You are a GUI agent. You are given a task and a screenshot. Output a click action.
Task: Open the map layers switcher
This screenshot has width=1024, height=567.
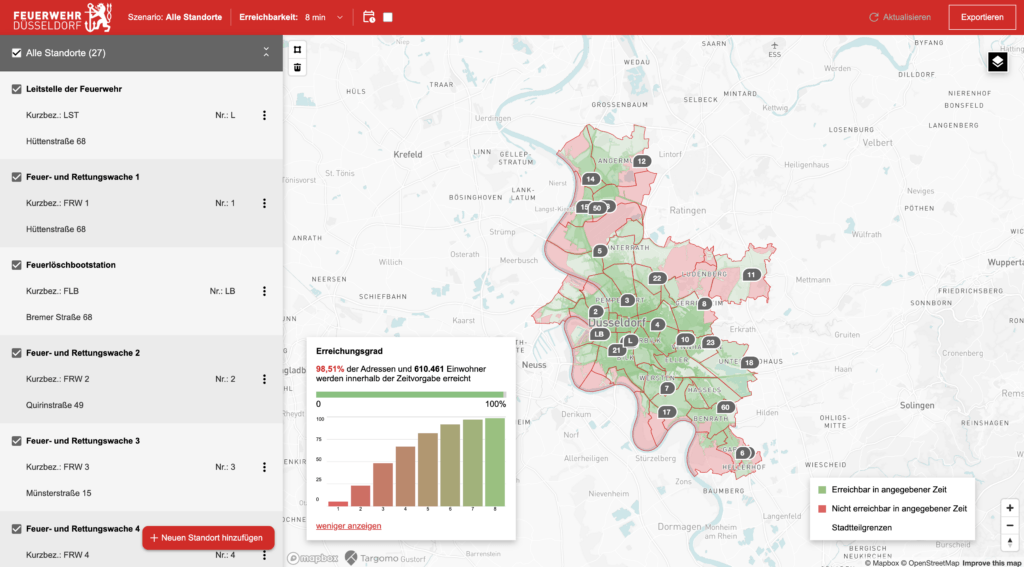[999, 62]
